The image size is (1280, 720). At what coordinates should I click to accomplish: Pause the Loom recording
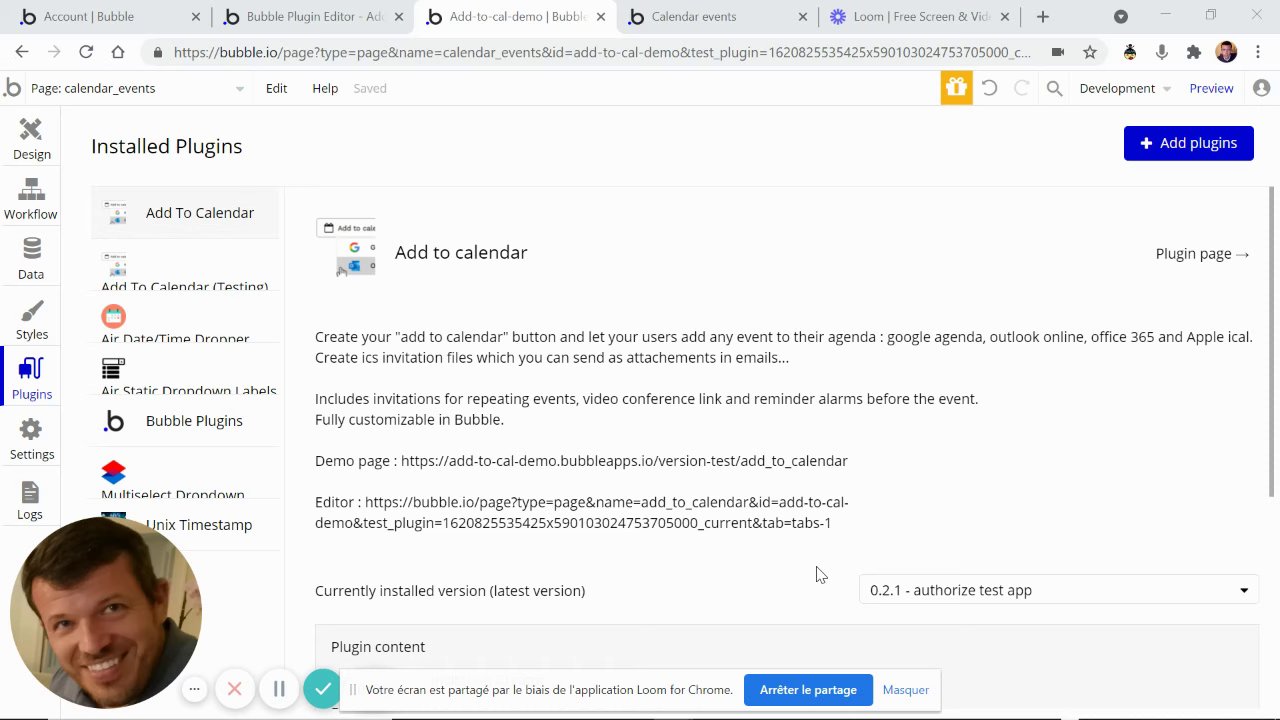(x=279, y=689)
